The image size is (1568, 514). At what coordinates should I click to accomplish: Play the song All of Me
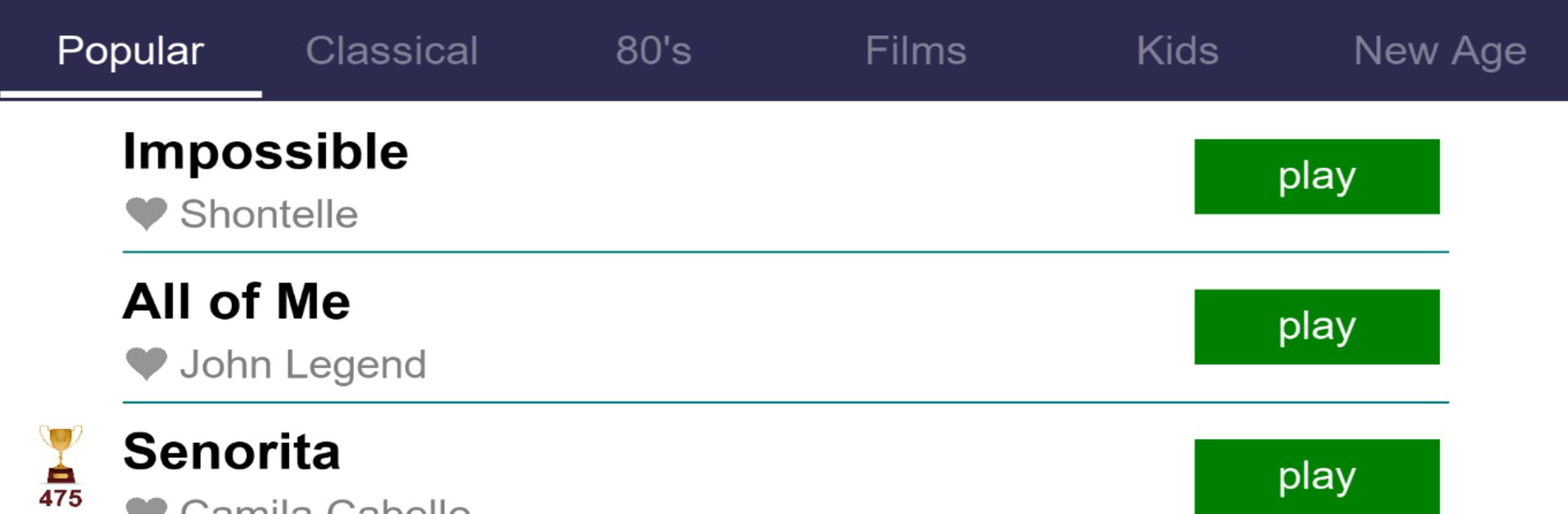click(x=1316, y=326)
